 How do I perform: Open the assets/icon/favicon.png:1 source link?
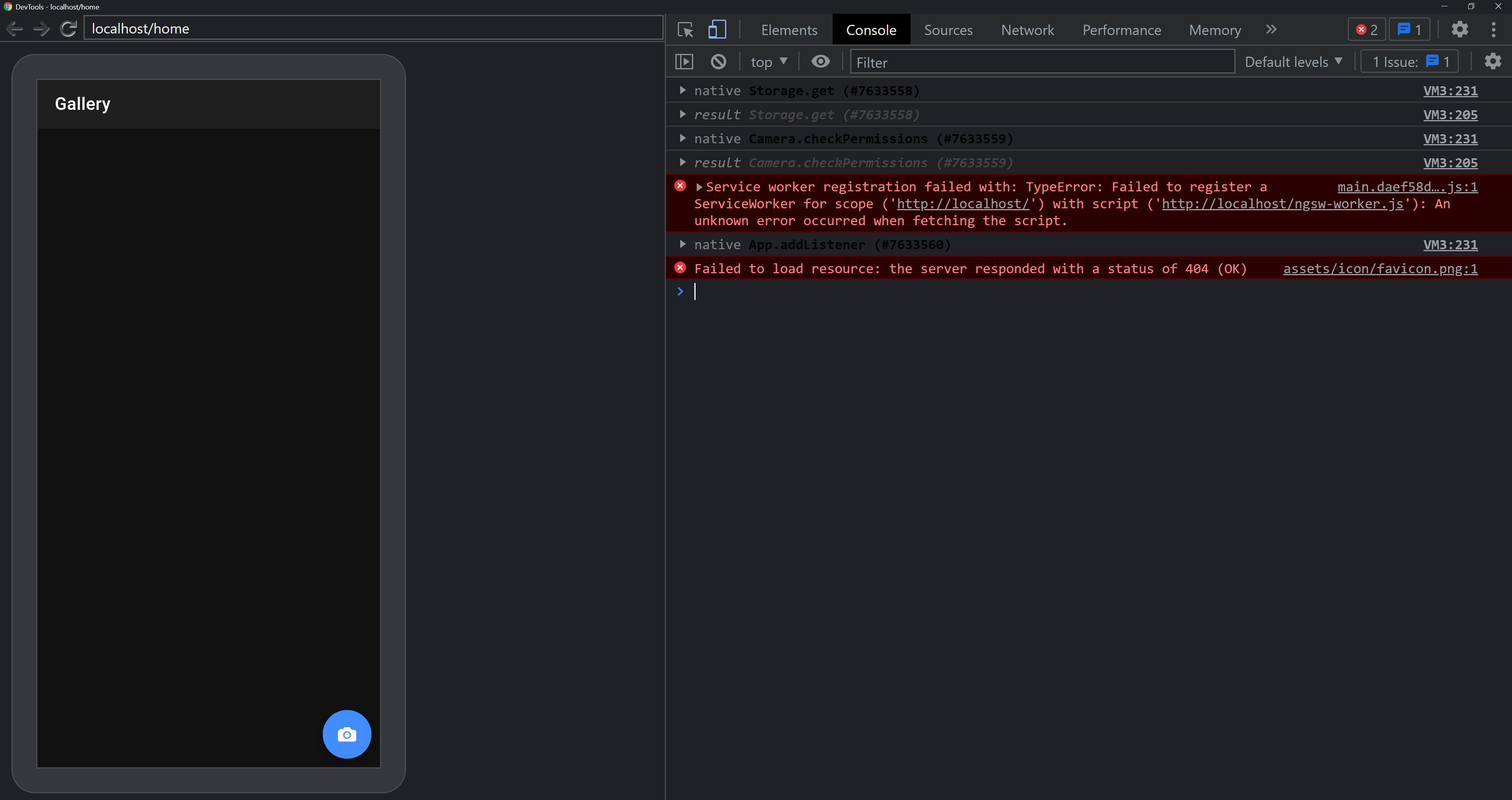click(1380, 268)
